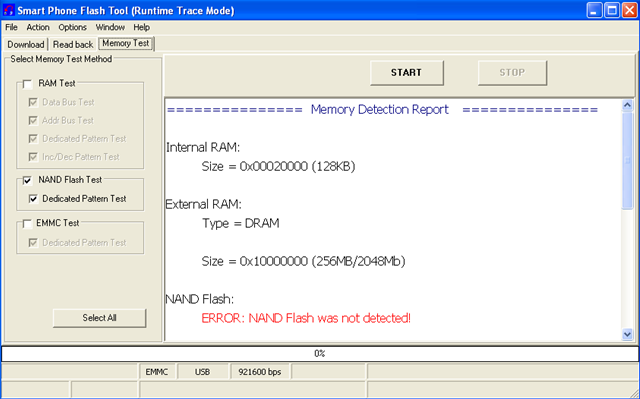This screenshot has height=399, width=640.
Task: Click the STOP button
Action: click(x=512, y=73)
